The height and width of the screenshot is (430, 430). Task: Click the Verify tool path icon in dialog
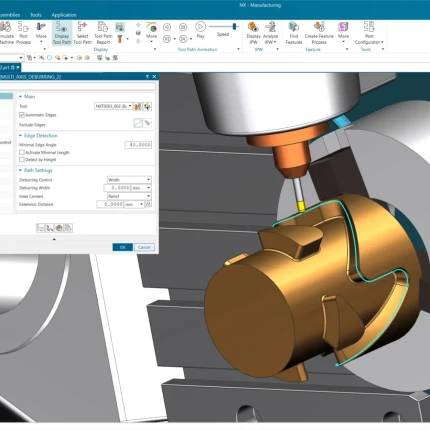click(59, 228)
